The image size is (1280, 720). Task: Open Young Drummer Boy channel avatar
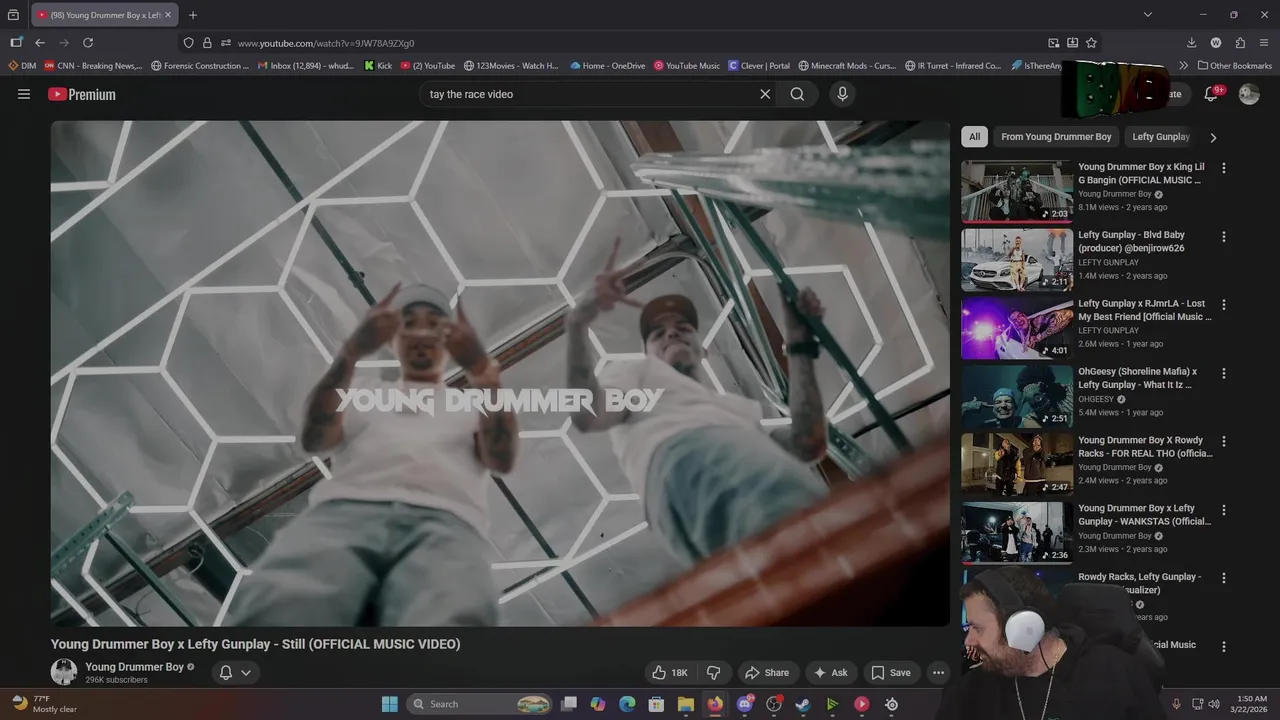coord(64,672)
